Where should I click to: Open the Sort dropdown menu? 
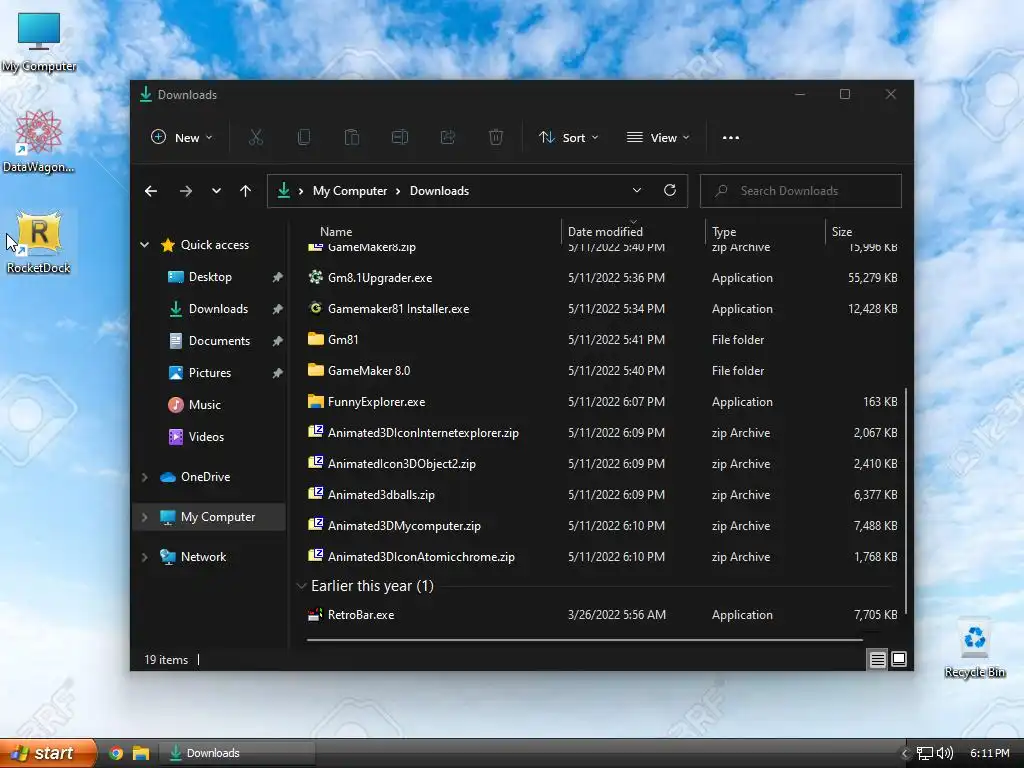[568, 137]
